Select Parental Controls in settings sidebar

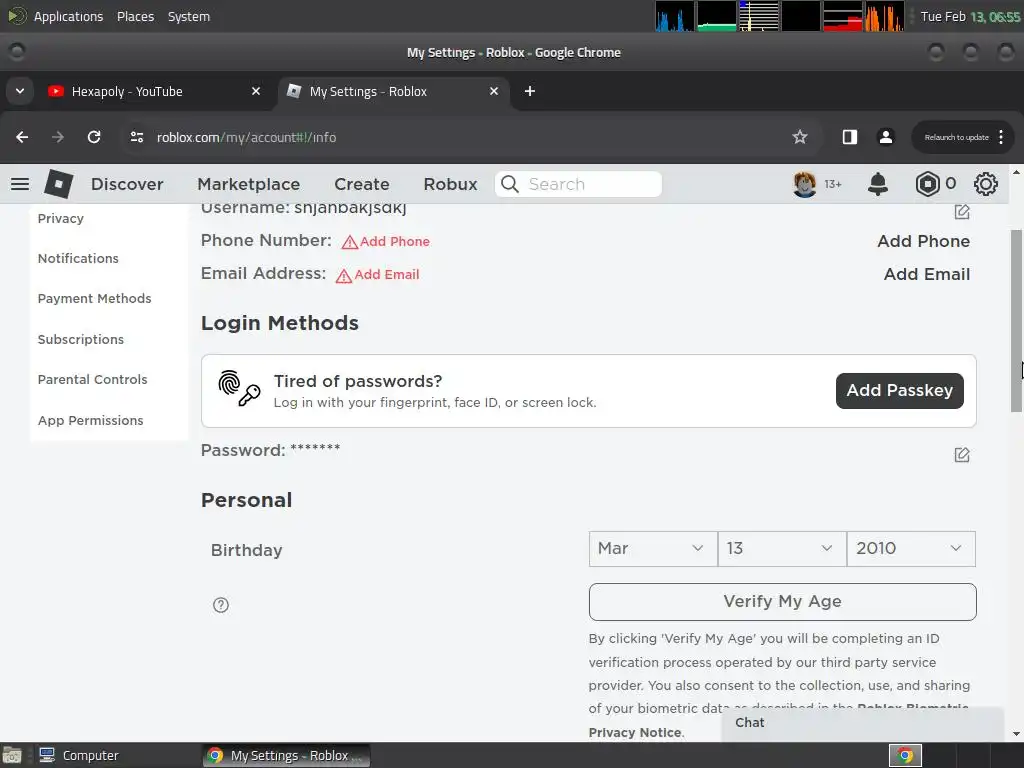(x=93, y=379)
